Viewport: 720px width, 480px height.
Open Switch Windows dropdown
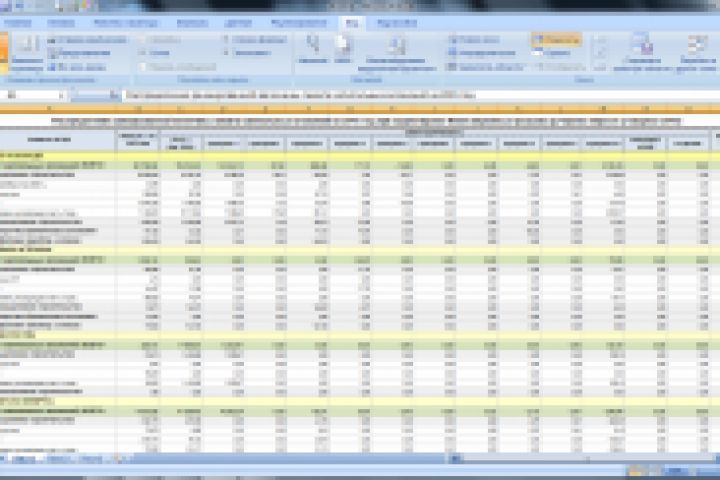click(698, 52)
